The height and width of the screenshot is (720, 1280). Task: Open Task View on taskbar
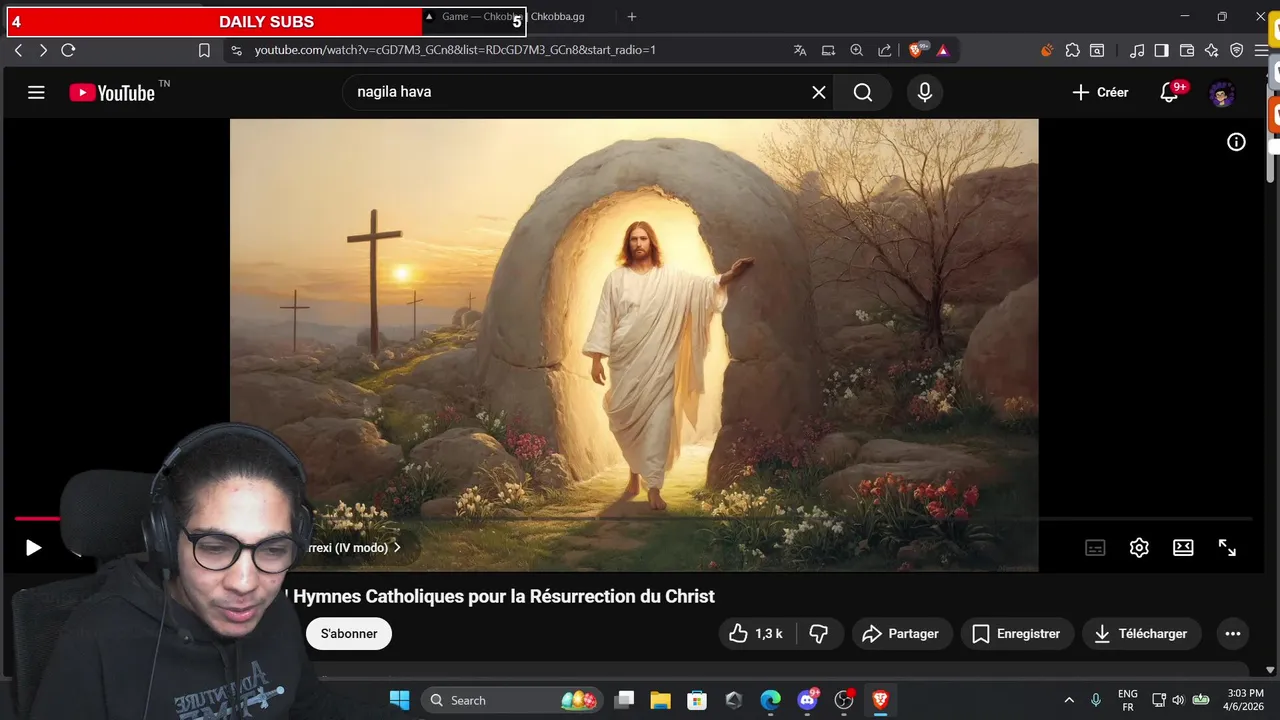click(x=625, y=700)
